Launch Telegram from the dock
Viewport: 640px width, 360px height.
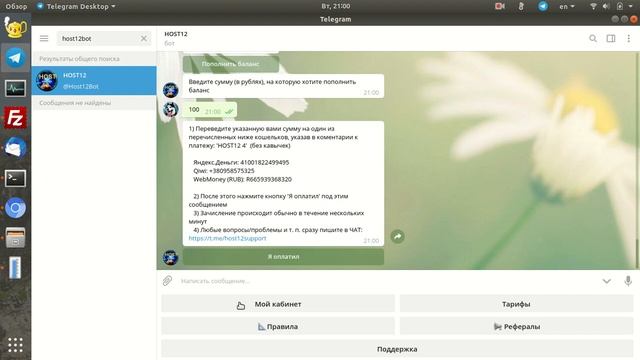pyautogui.click(x=15, y=58)
